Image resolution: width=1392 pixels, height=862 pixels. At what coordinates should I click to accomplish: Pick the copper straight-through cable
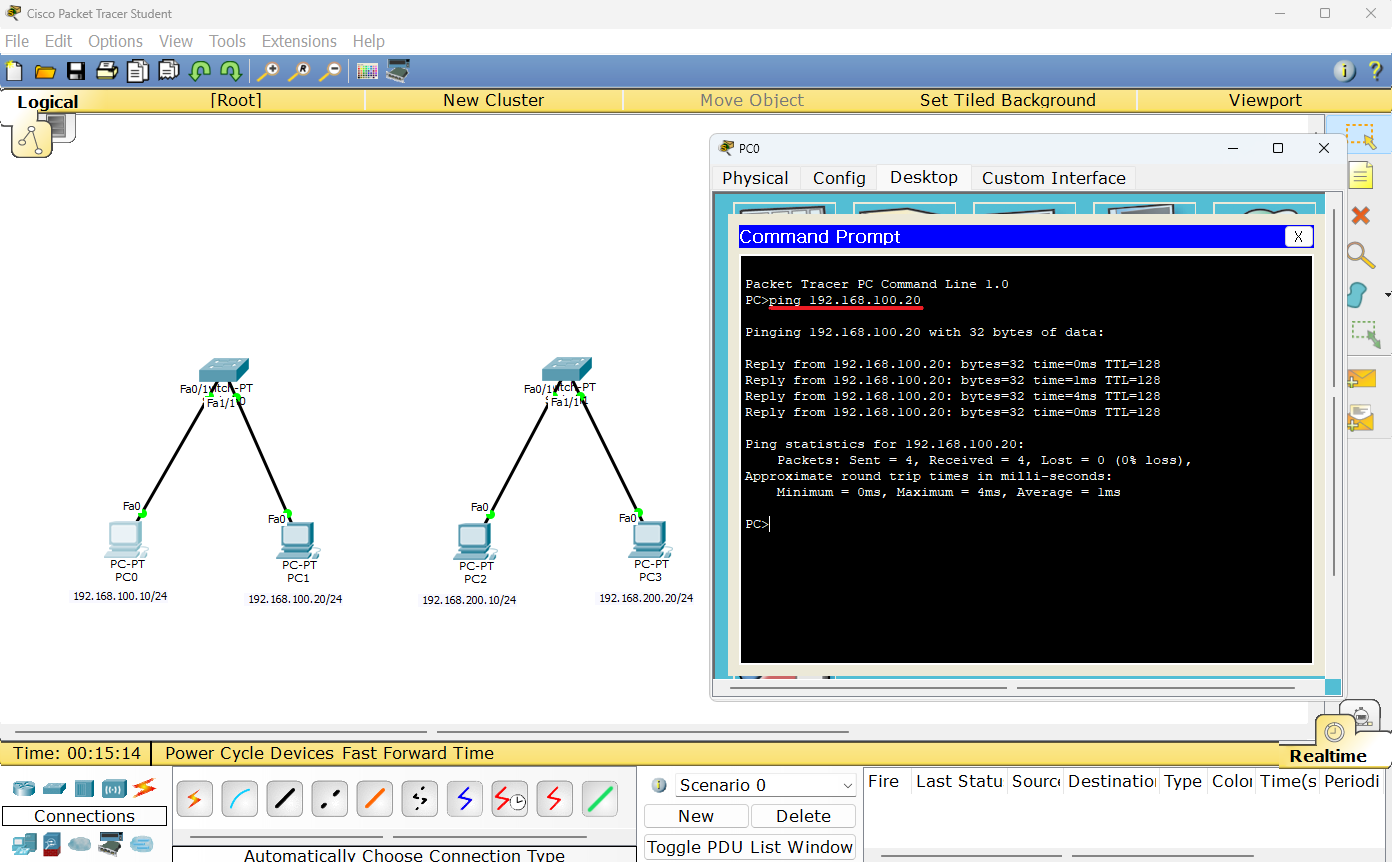284,799
